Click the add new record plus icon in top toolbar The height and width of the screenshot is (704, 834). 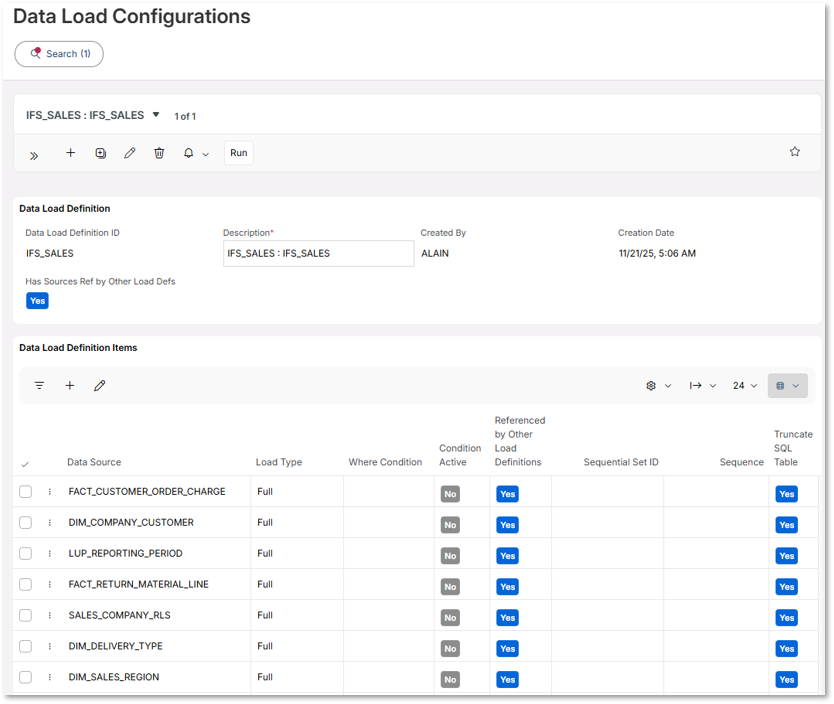pos(70,153)
